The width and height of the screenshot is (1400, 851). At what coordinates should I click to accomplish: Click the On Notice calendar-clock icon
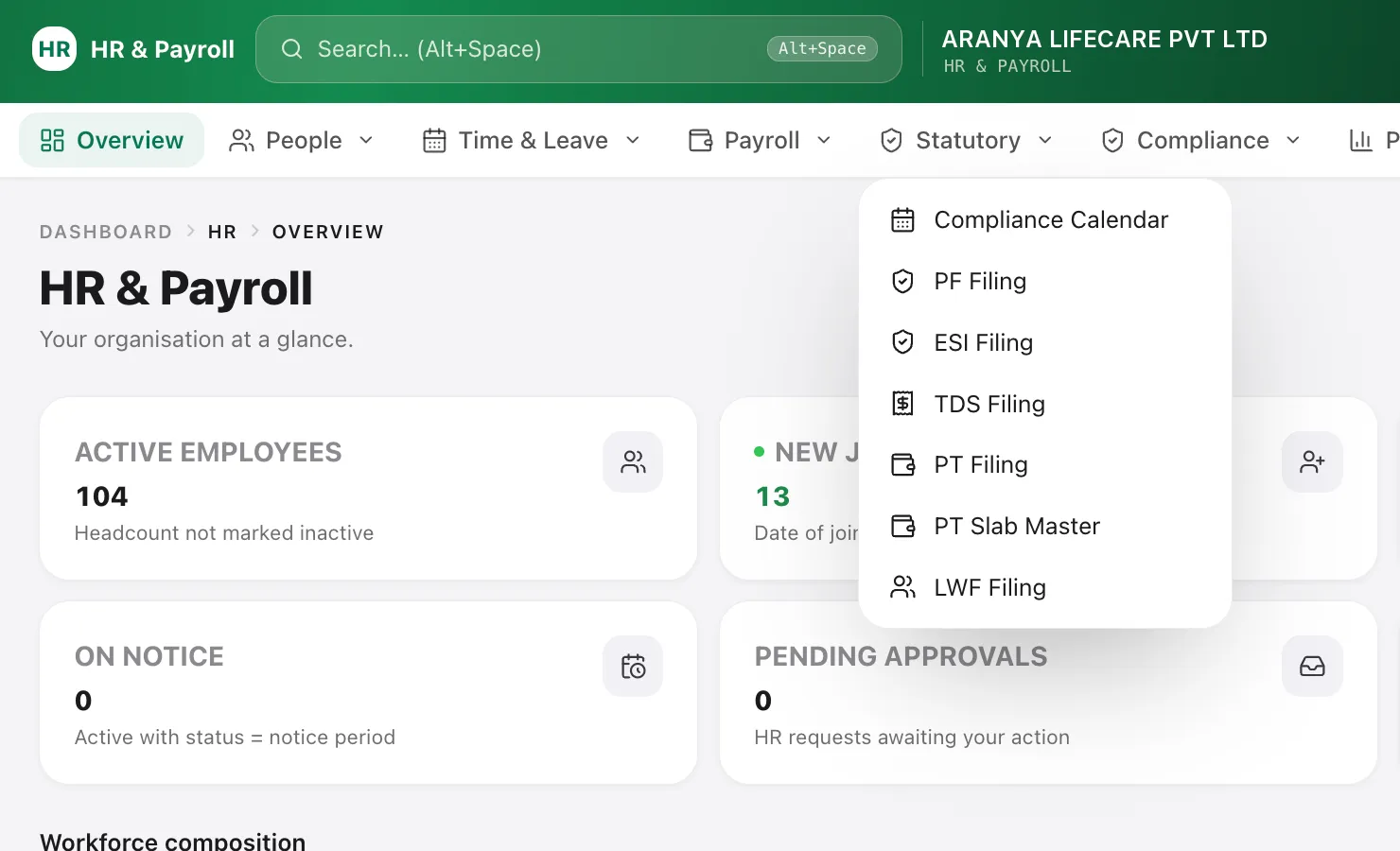pyautogui.click(x=633, y=666)
